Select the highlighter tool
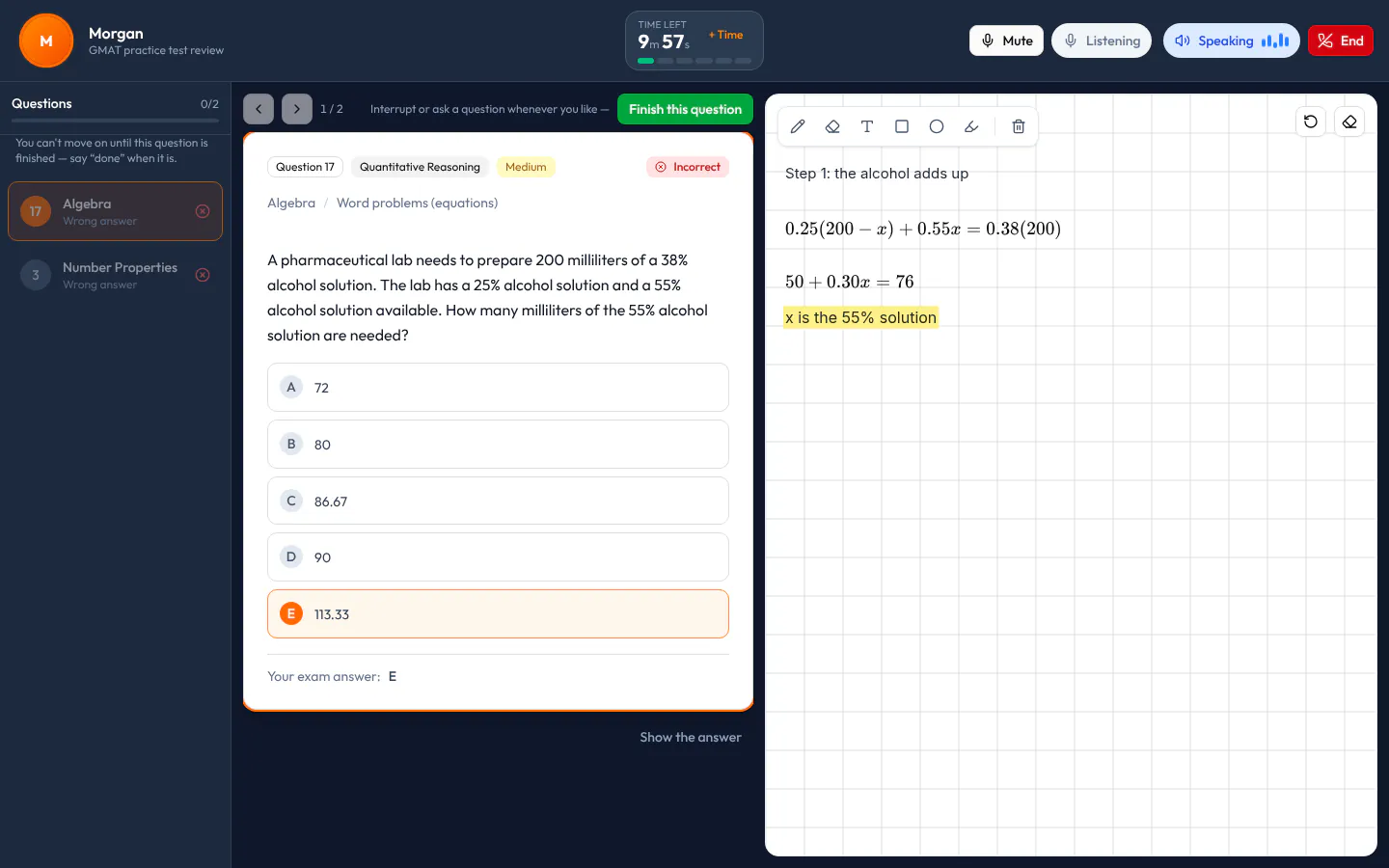Screen dimensions: 1389x868 [x=971, y=126]
